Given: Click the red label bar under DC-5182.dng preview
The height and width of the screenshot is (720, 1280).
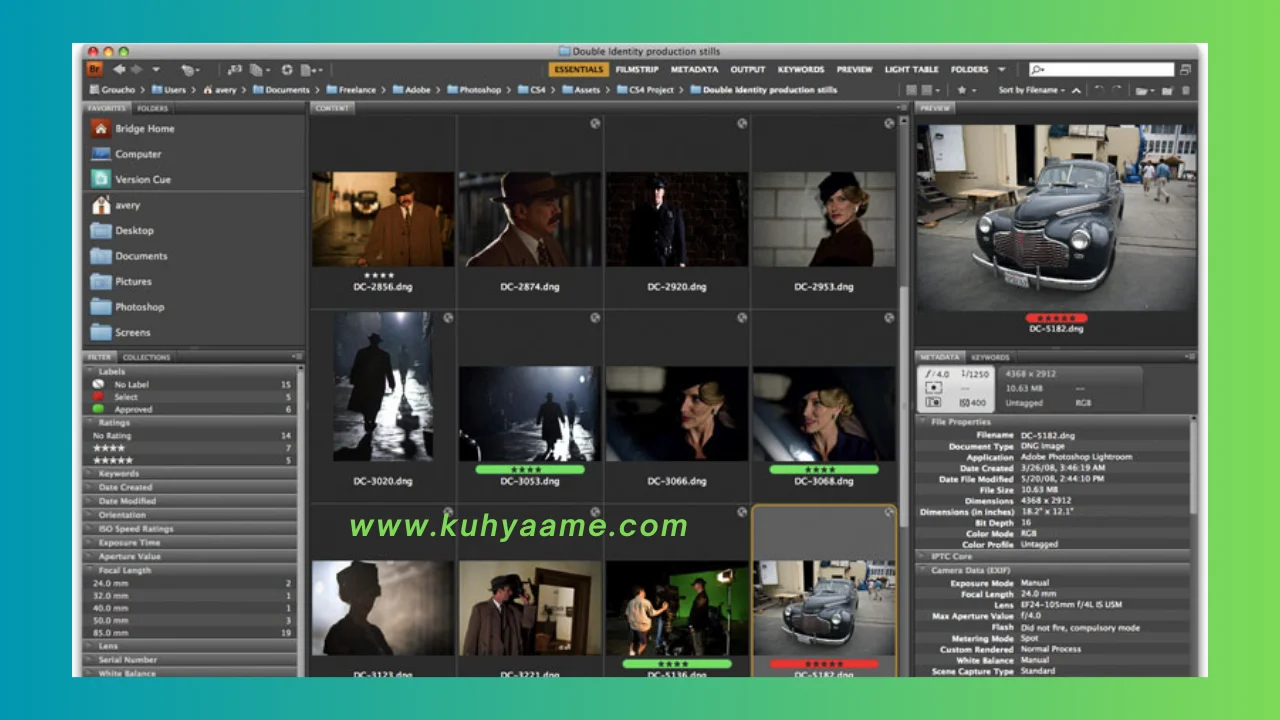Looking at the screenshot, I should point(1056,318).
